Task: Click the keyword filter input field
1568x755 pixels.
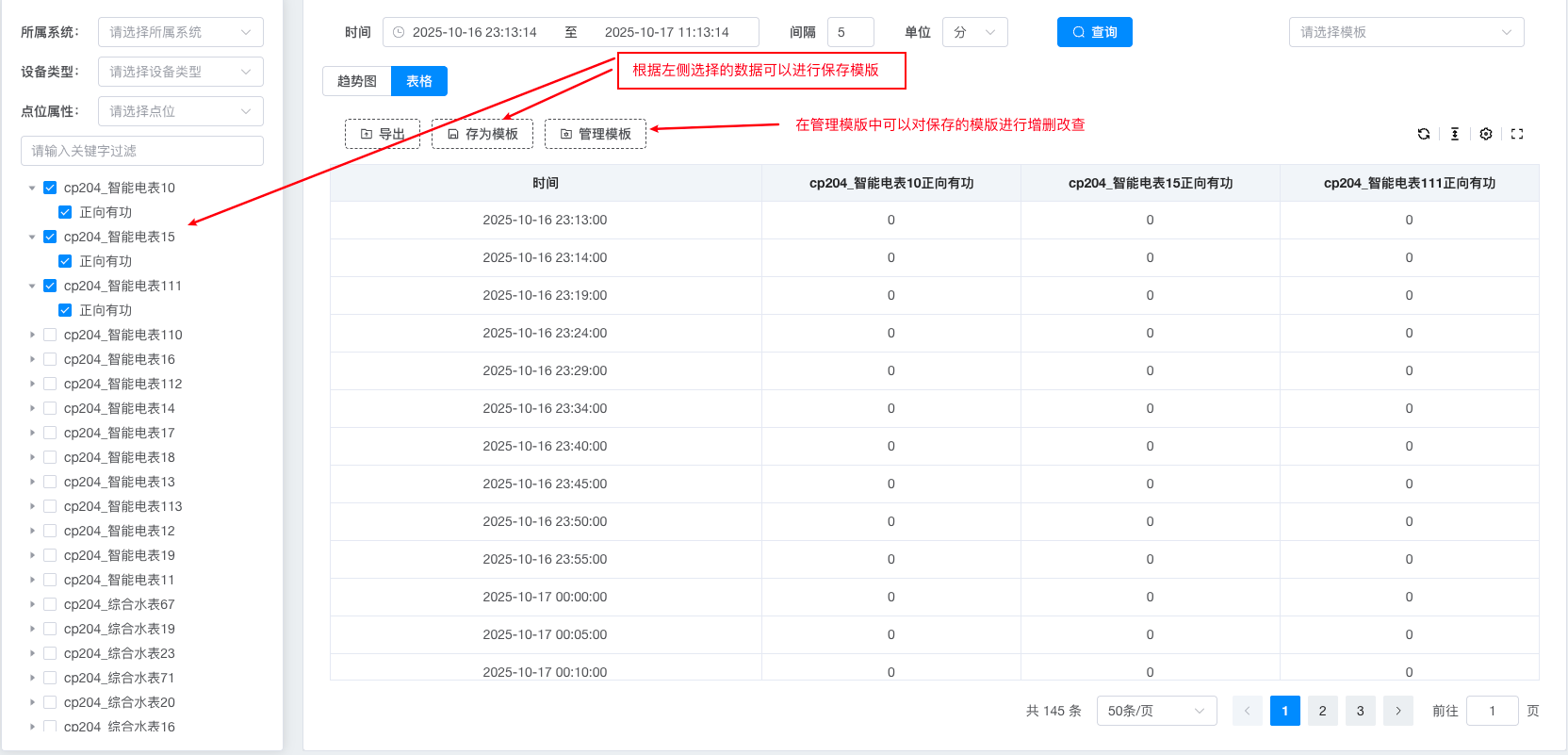Action: point(142,151)
